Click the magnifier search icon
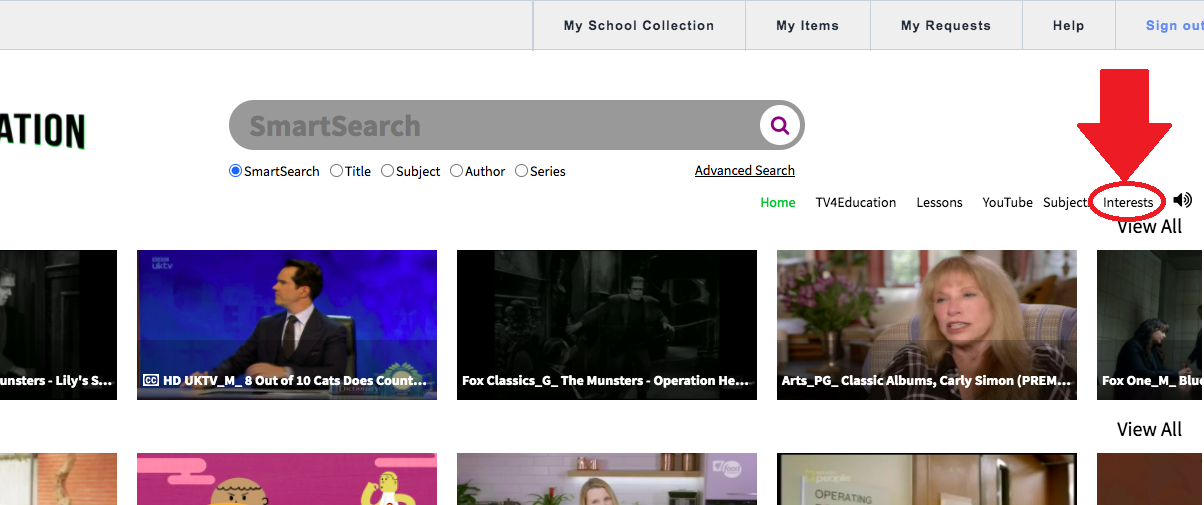1204x505 pixels. (x=780, y=126)
